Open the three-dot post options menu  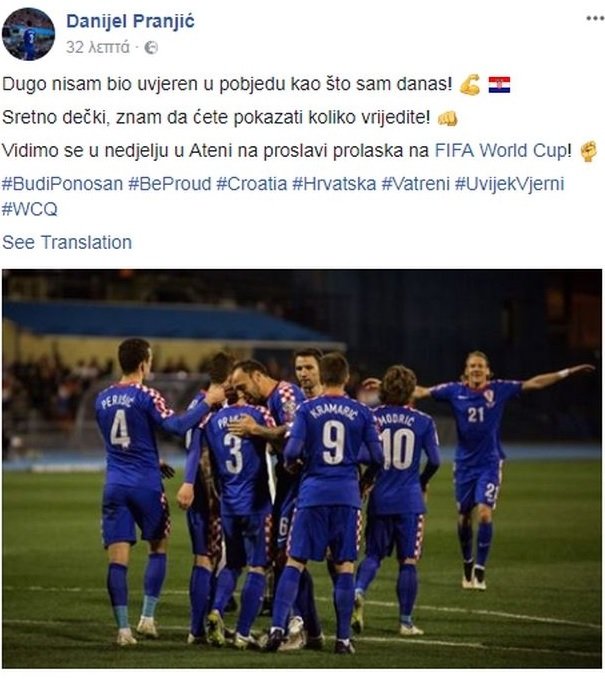tap(595, 18)
